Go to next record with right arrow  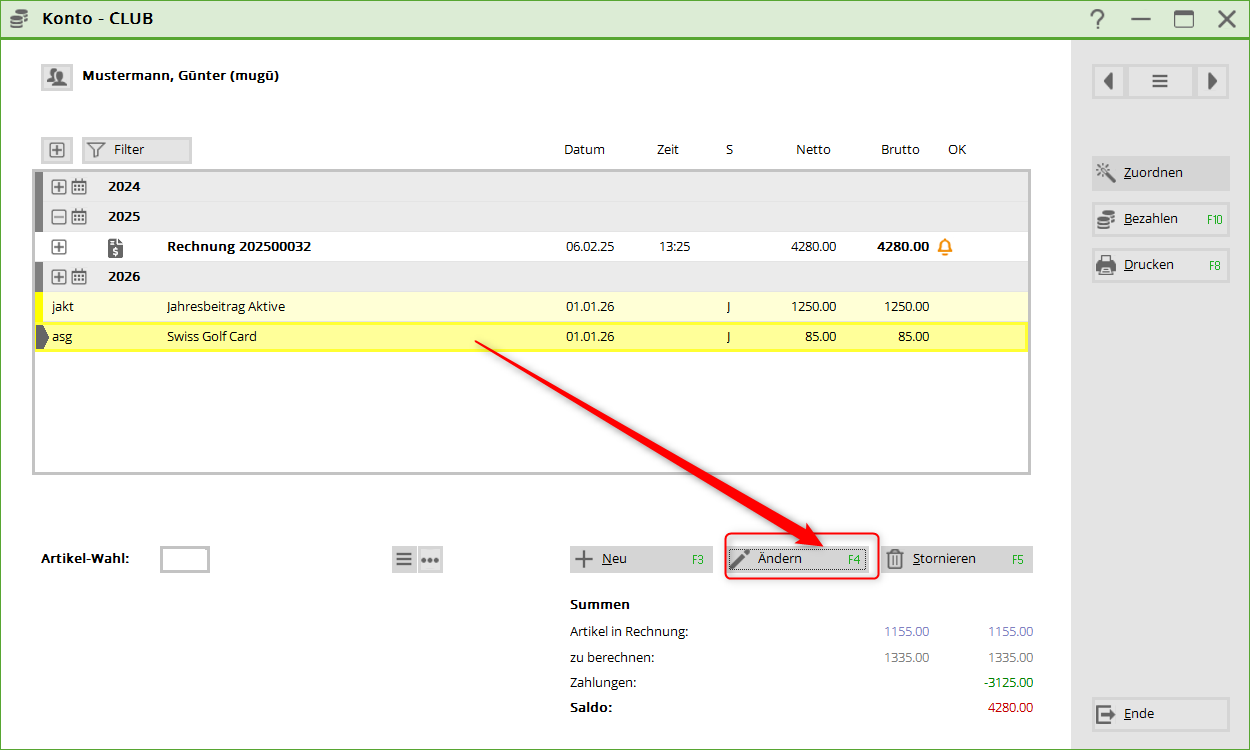(x=1212, y=82)
